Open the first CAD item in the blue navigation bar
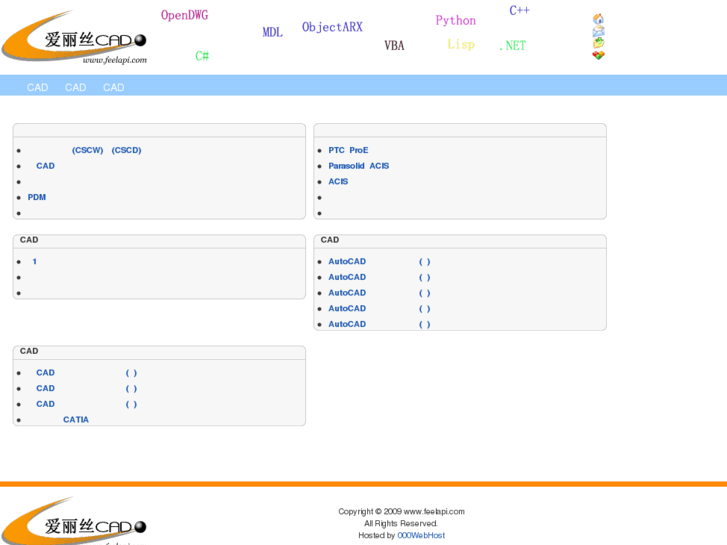Viewport: 727px width, 545px height. (38, 88)
